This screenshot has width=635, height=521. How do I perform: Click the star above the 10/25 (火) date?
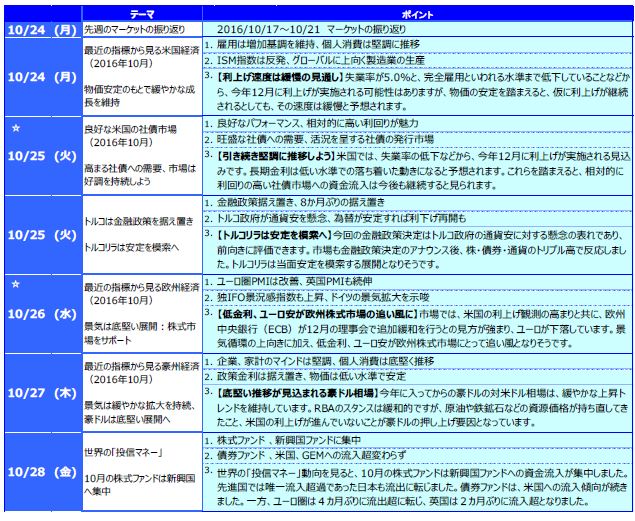14,130
